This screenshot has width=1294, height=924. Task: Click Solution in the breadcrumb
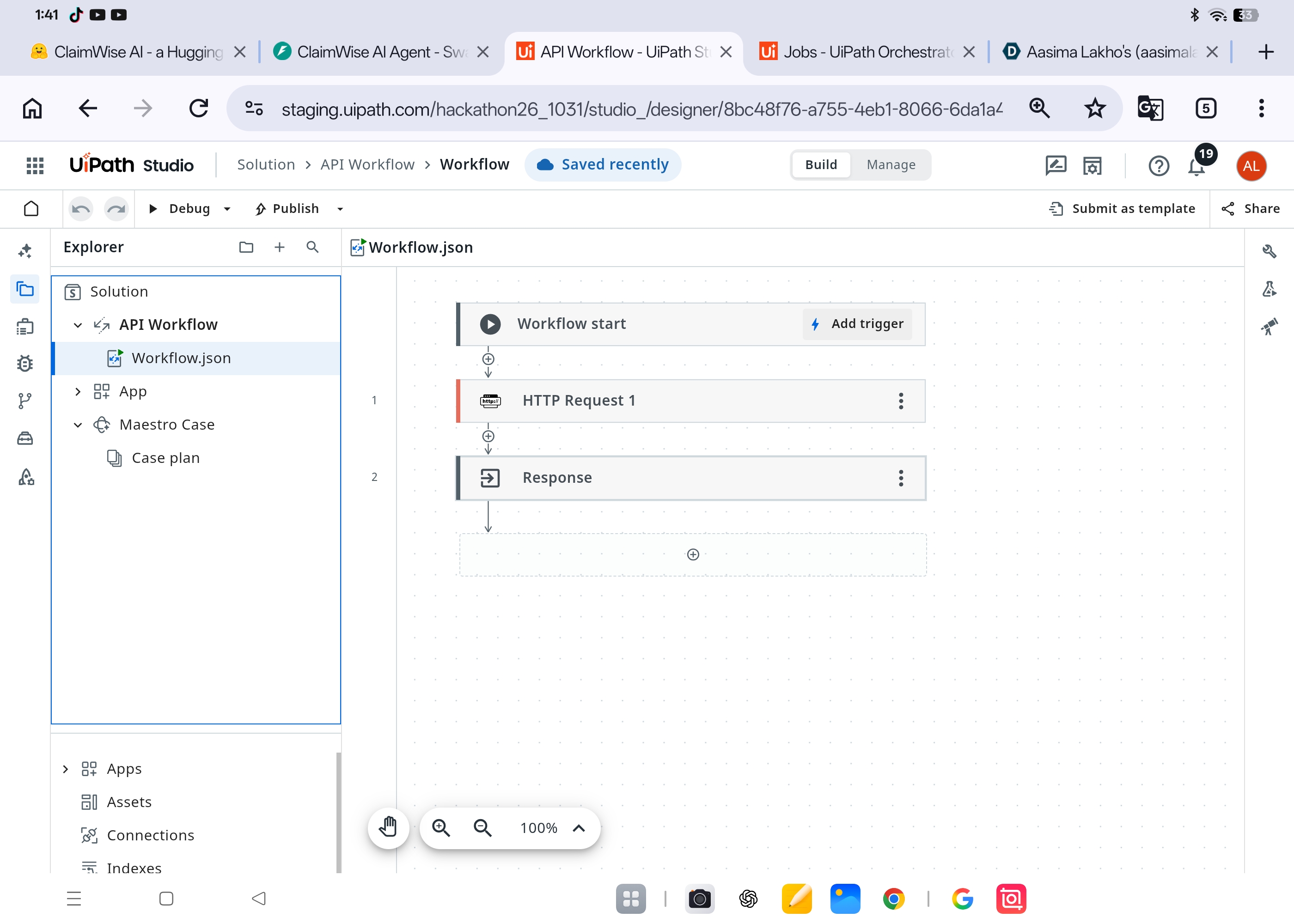point(266,164)
